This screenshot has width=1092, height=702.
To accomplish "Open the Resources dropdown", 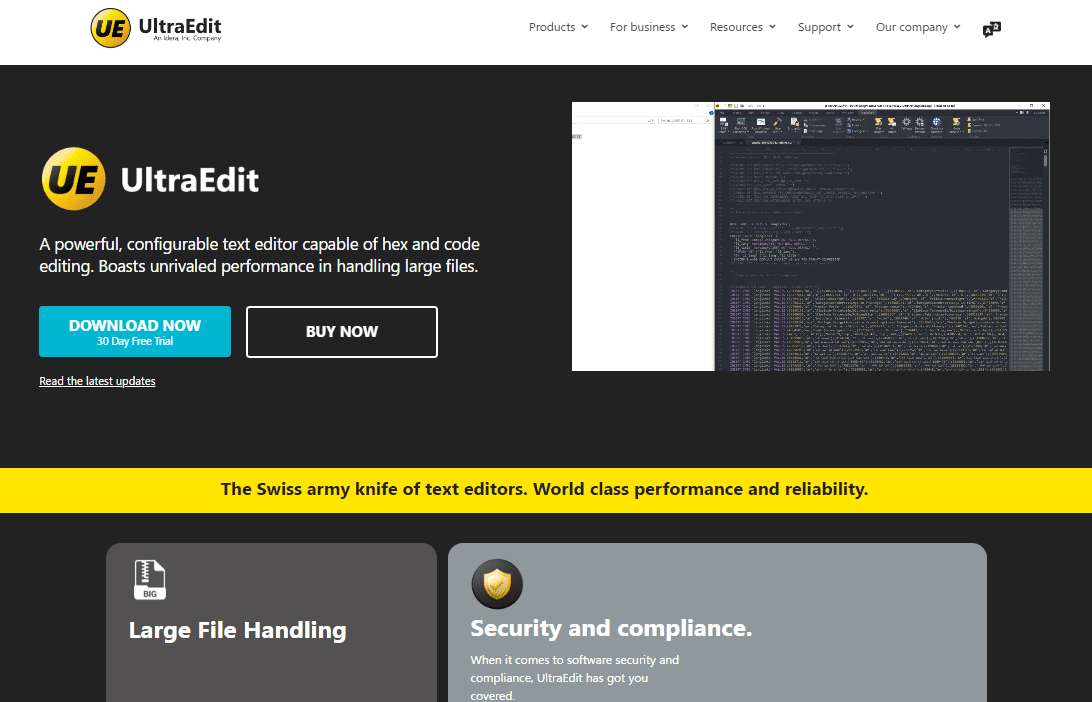I will pyautogui.click(x=742, y=27).
